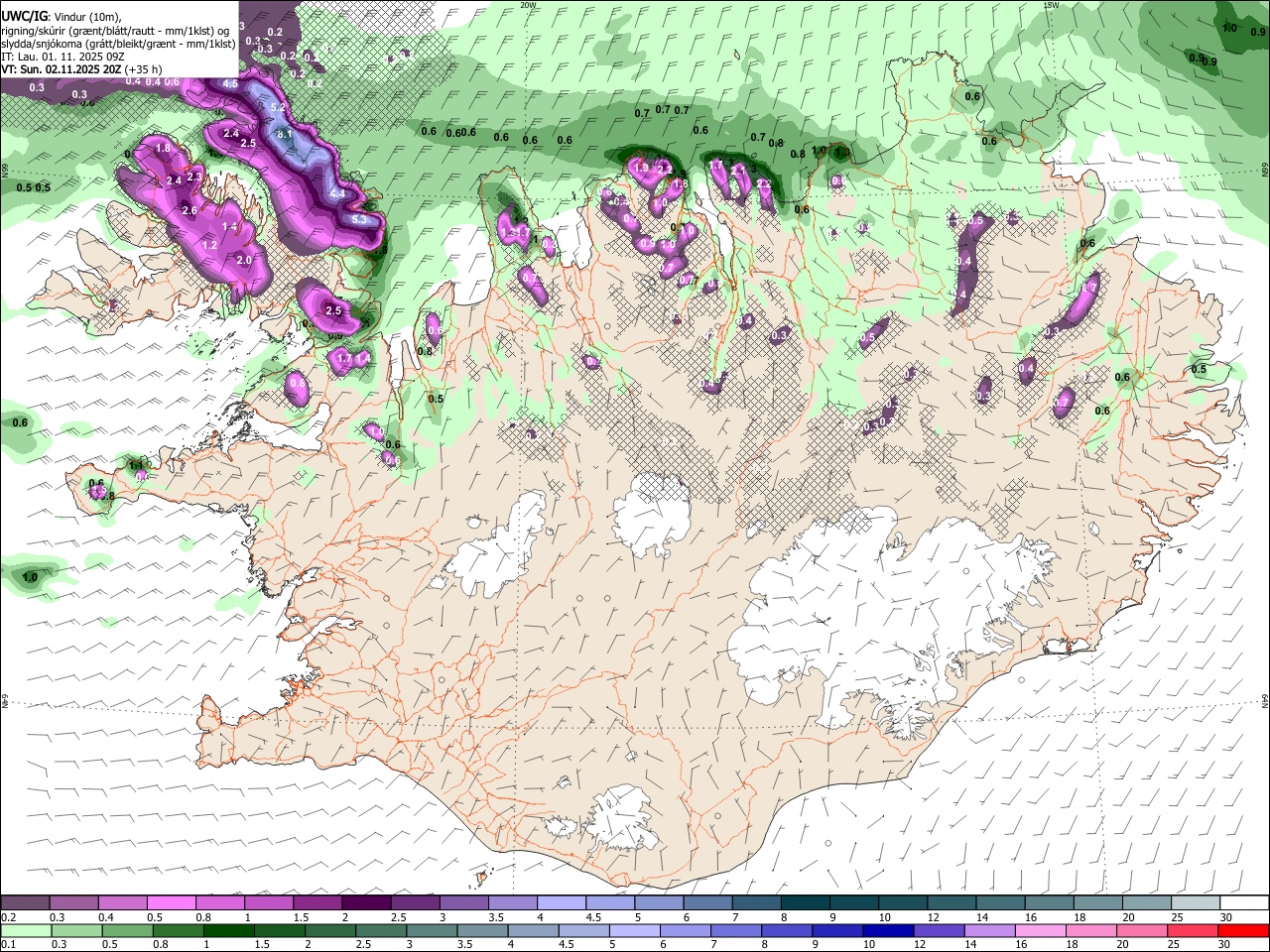This screenshot has width=1270, height=952.
Task: Pick the grayish purple 0.2 swatch in top legend
Action: (x=25, y=903)
